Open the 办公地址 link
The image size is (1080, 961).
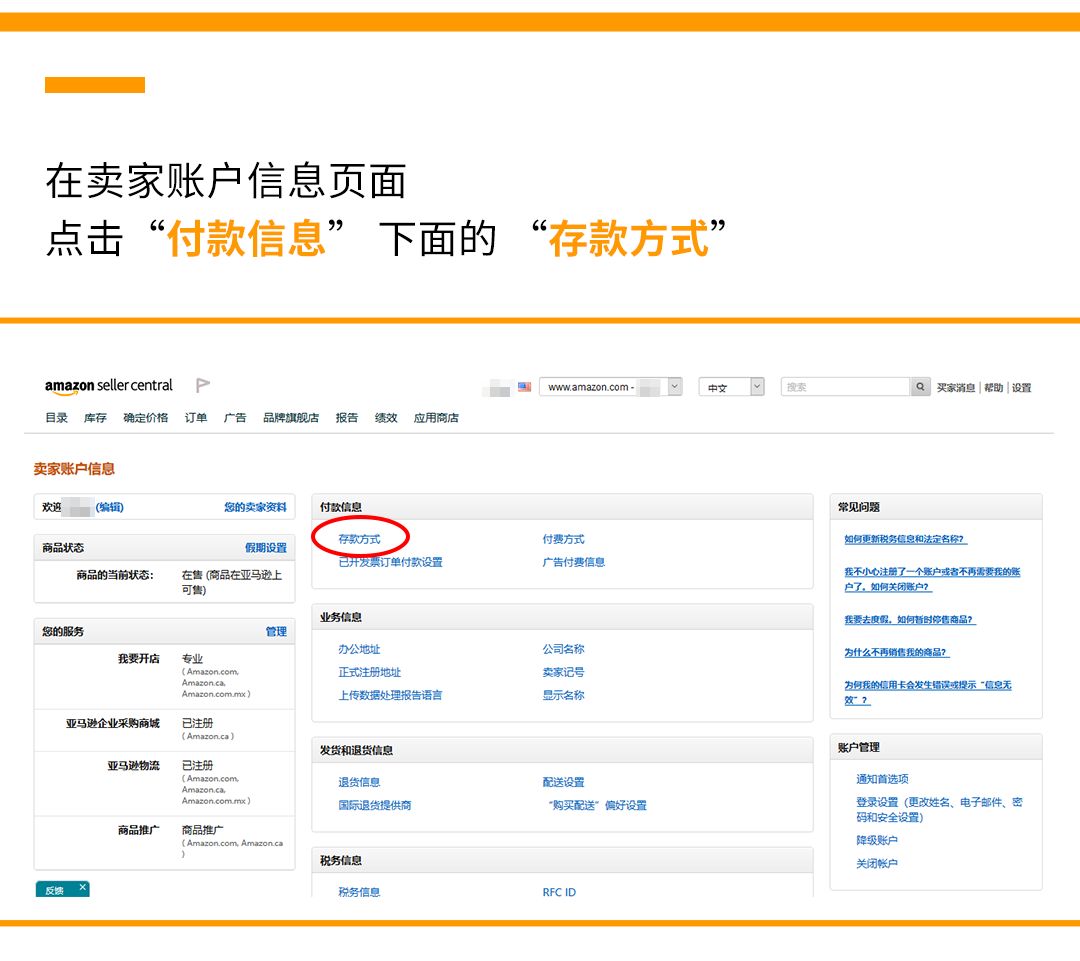(x=359, y=649)
